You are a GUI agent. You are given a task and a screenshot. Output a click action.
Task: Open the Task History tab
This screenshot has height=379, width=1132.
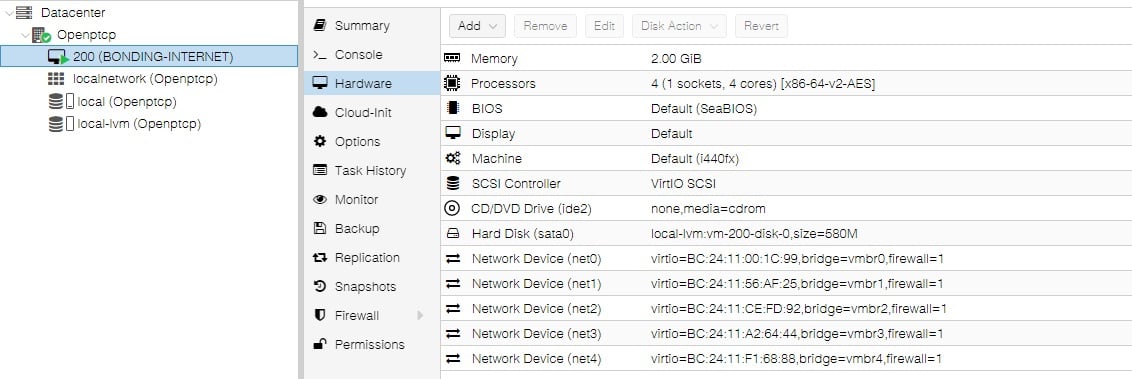(372, 170)
